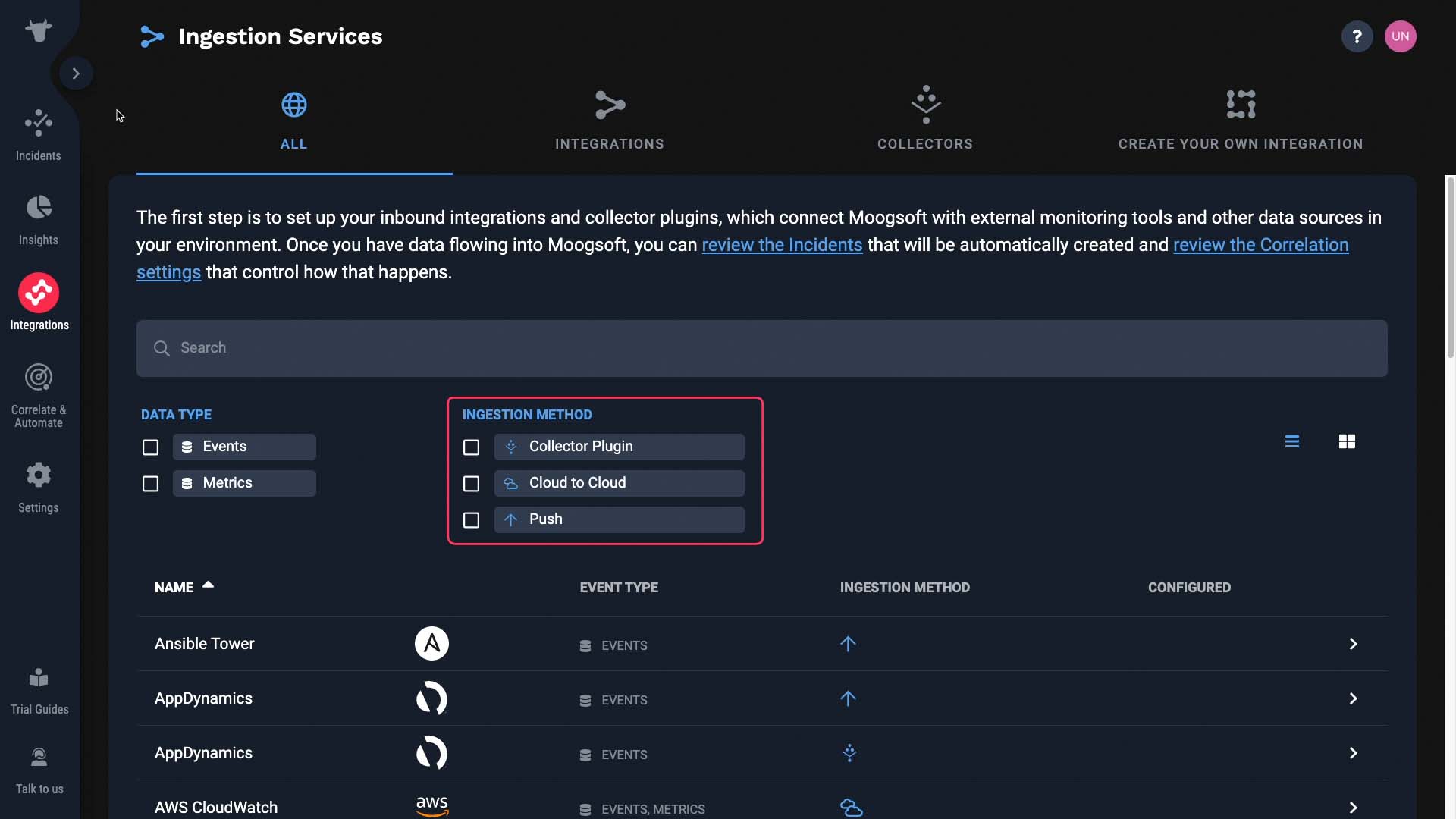Image resolution: width=1456 pixels, height=819 pixels.
Task: Open the Incidents sidebar section
Action: [x=39, y=135]
